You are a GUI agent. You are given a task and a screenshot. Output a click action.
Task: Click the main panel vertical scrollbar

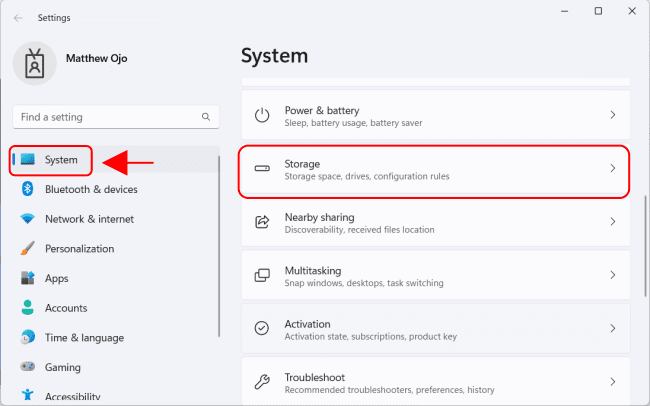point(645,246)
